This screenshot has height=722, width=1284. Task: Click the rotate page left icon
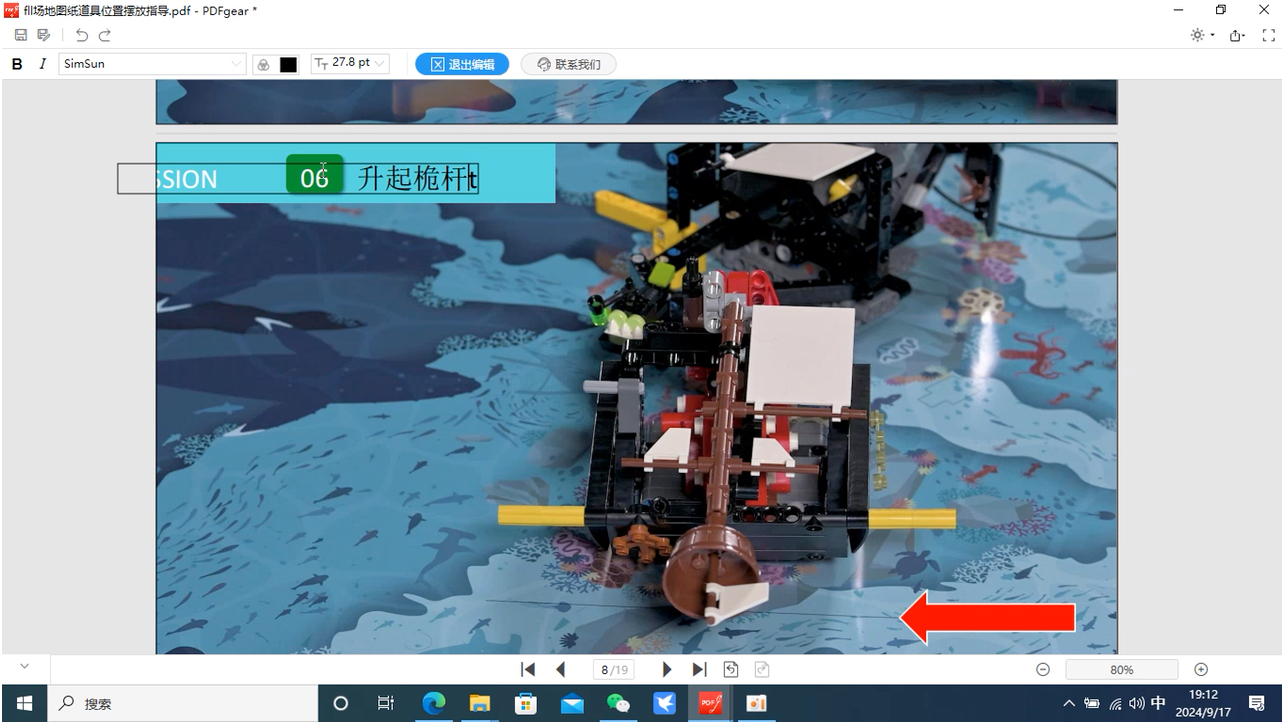(731, 669)
